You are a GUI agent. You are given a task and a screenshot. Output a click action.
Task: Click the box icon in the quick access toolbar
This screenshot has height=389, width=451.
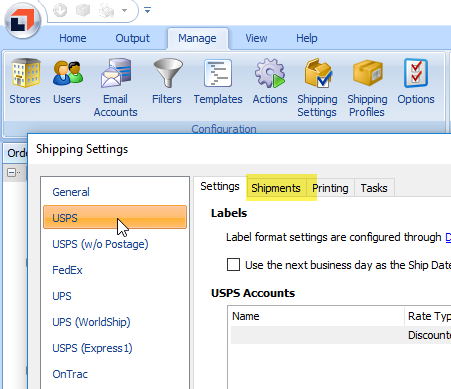click(83, 10)
